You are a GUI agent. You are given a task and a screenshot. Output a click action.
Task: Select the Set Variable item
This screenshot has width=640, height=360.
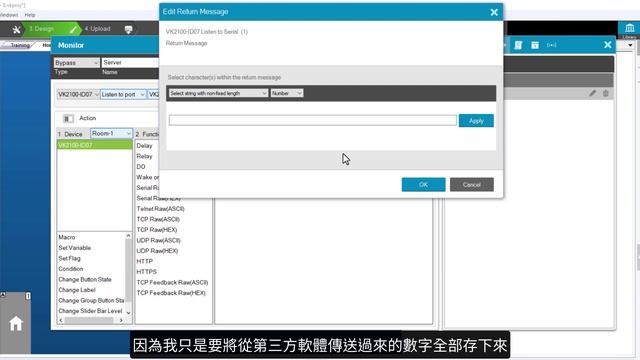75,248
